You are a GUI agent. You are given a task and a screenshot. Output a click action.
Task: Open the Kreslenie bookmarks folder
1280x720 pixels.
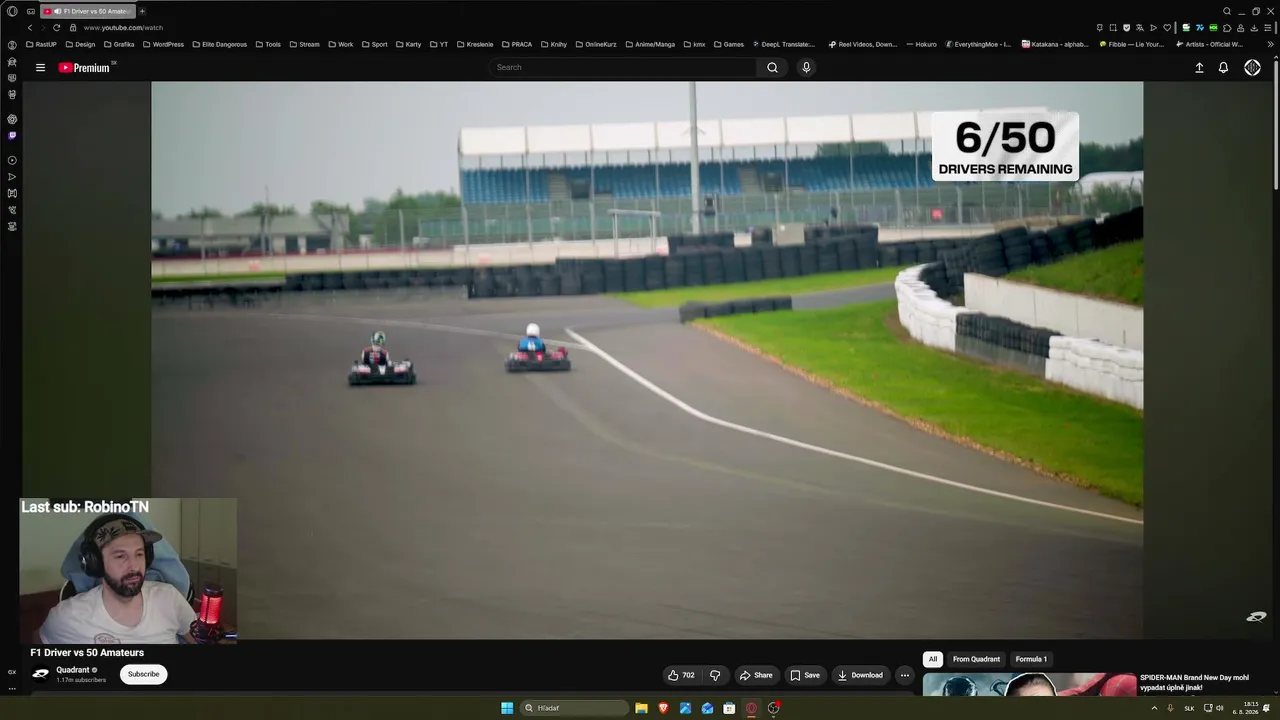[474, 44]
